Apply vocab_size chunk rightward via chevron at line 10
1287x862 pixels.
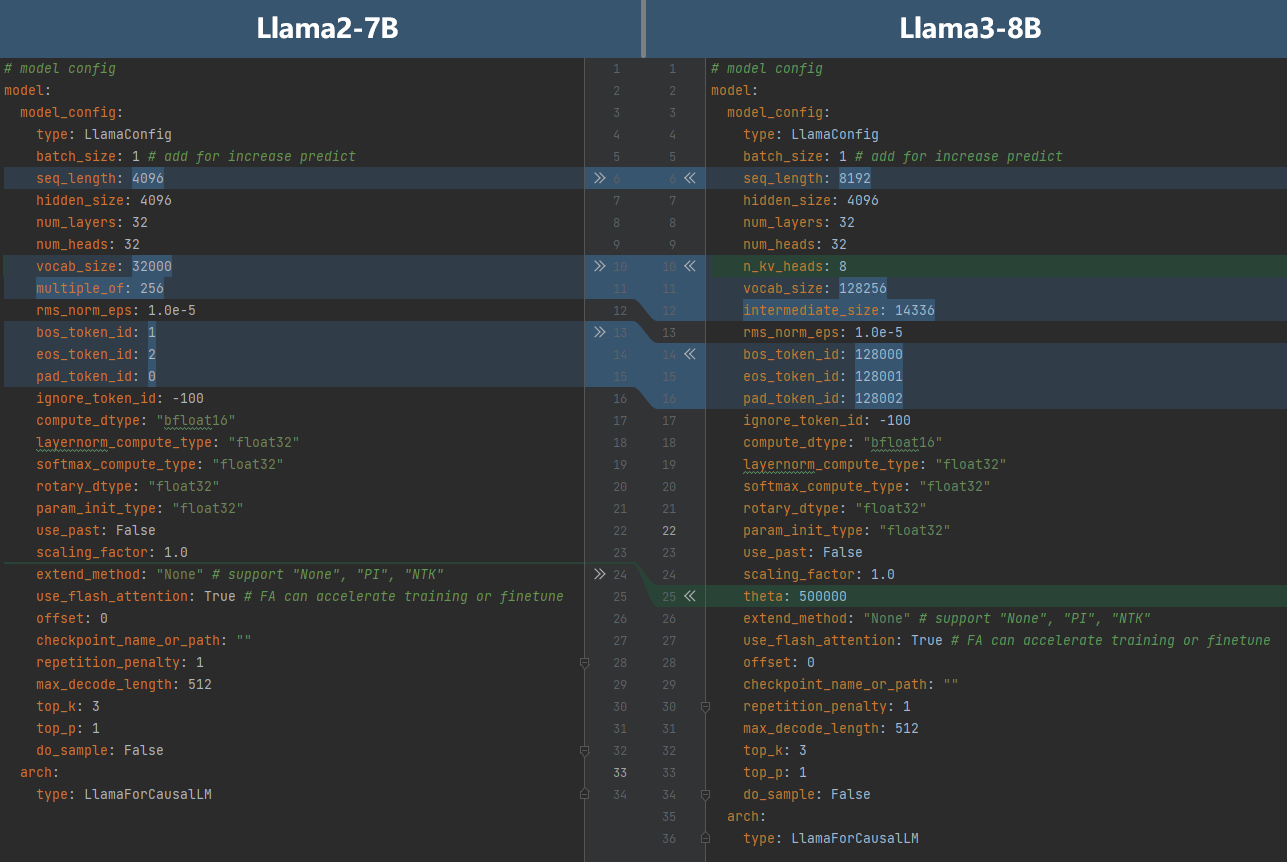(x=599, y=266)
